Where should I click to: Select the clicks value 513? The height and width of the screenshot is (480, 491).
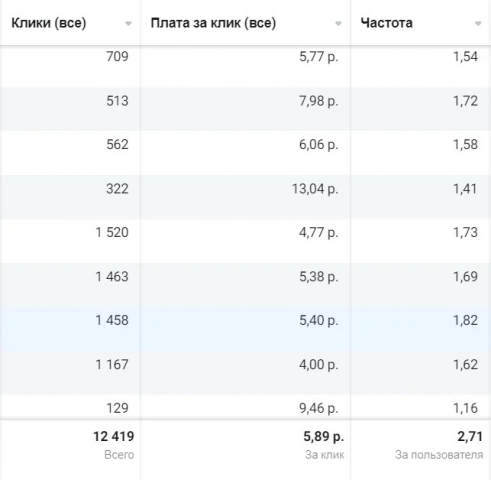point(117,101)
